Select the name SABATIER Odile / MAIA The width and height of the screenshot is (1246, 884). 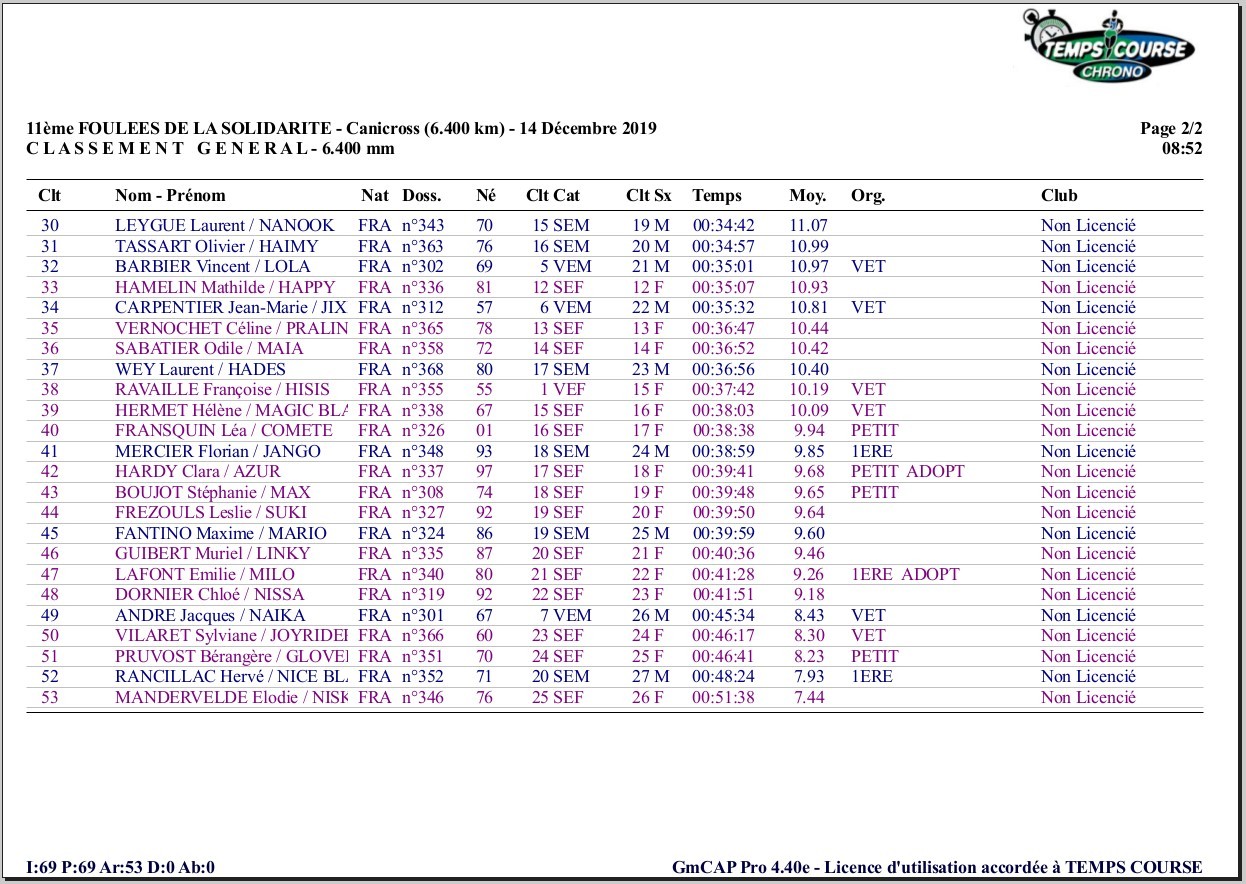209,349
